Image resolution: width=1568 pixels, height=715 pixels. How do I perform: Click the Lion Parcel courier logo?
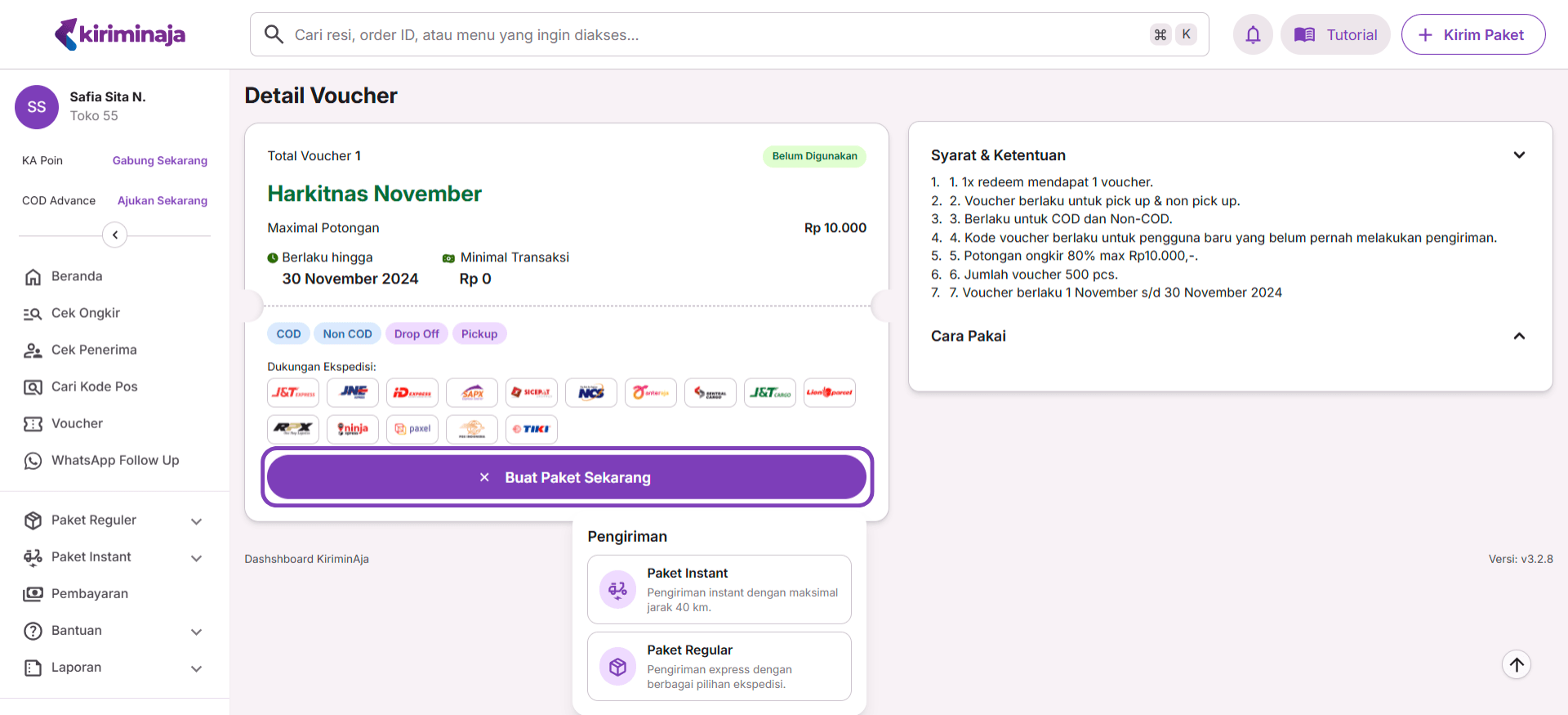click(830, 392)
